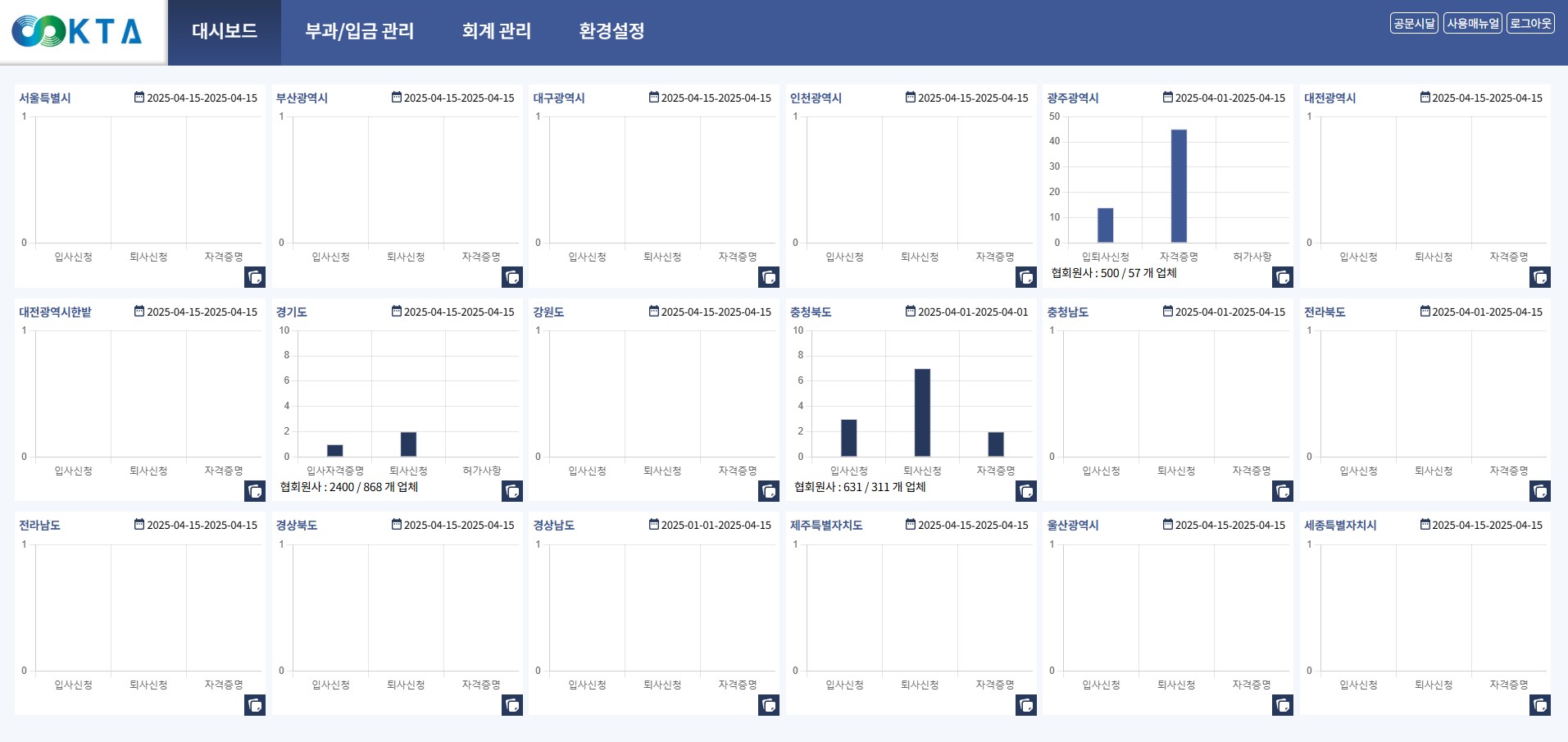Click the copy icon in 경상남도 card
Image resolution: width=1568 pixels, height=742 pixels.
(x=769, y=705)
